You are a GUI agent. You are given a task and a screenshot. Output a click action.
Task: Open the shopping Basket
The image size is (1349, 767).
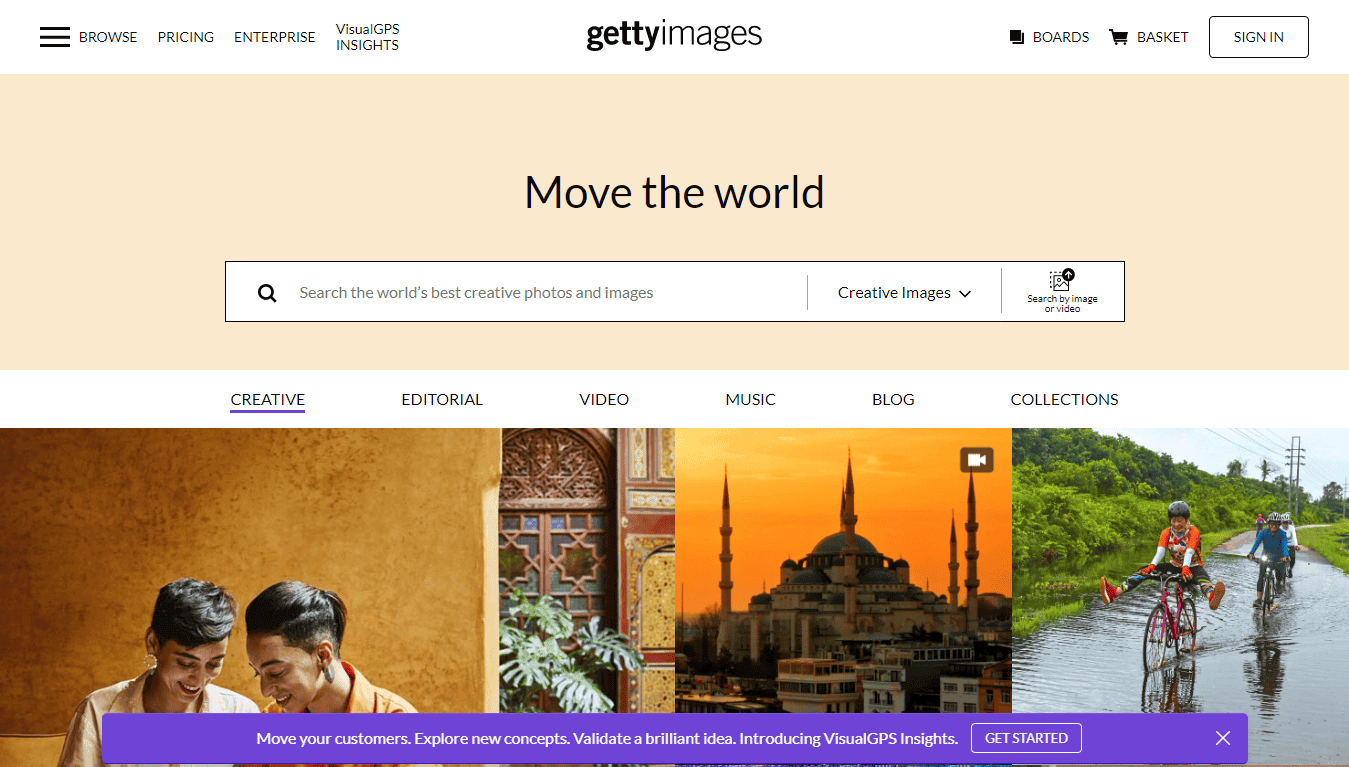coord(1148,37)
